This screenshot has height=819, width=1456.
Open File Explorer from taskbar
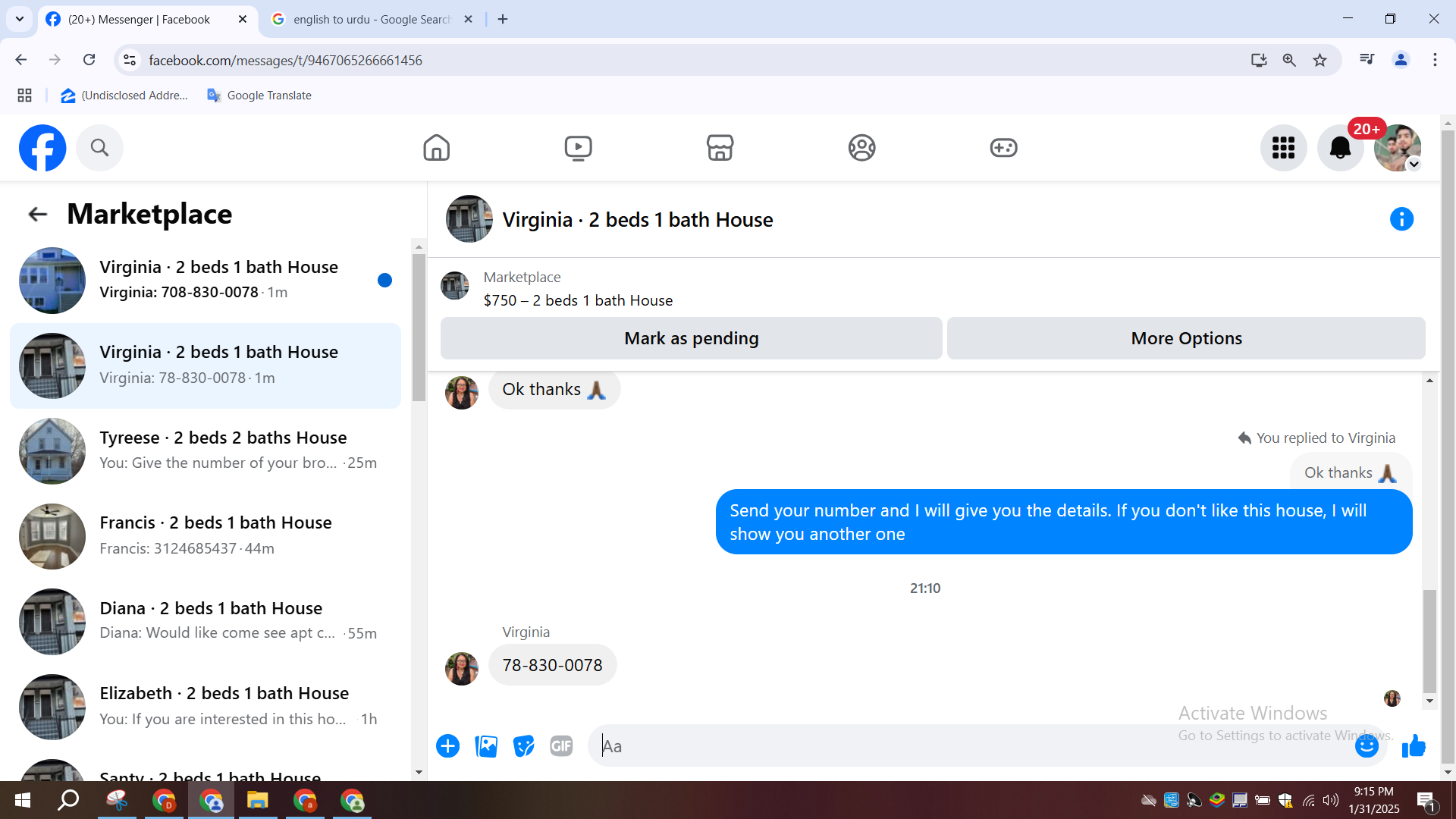point(258,801)
